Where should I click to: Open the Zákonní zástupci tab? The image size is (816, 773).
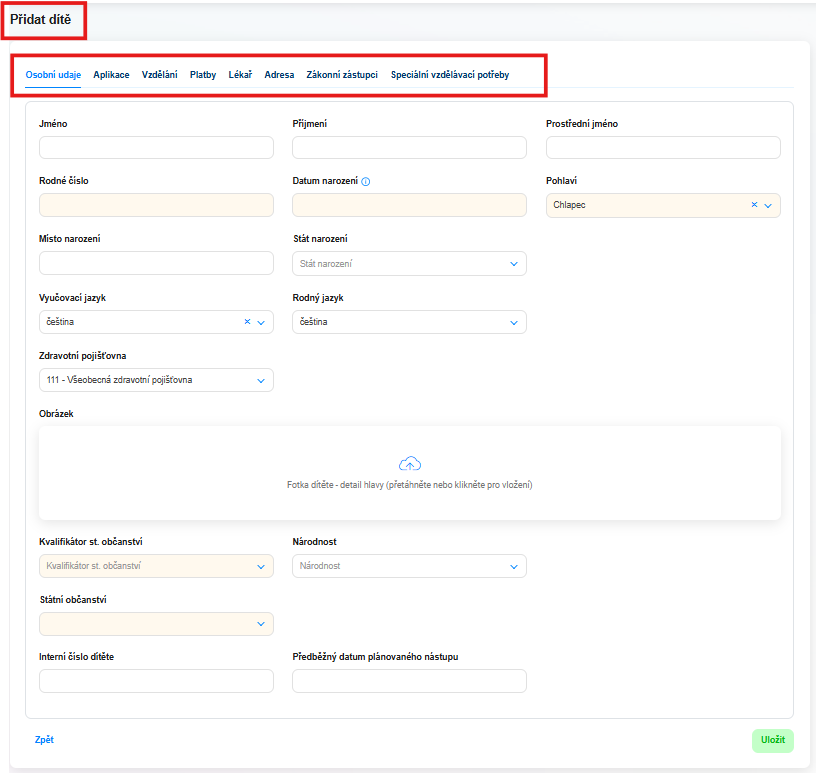click(342, 75)
